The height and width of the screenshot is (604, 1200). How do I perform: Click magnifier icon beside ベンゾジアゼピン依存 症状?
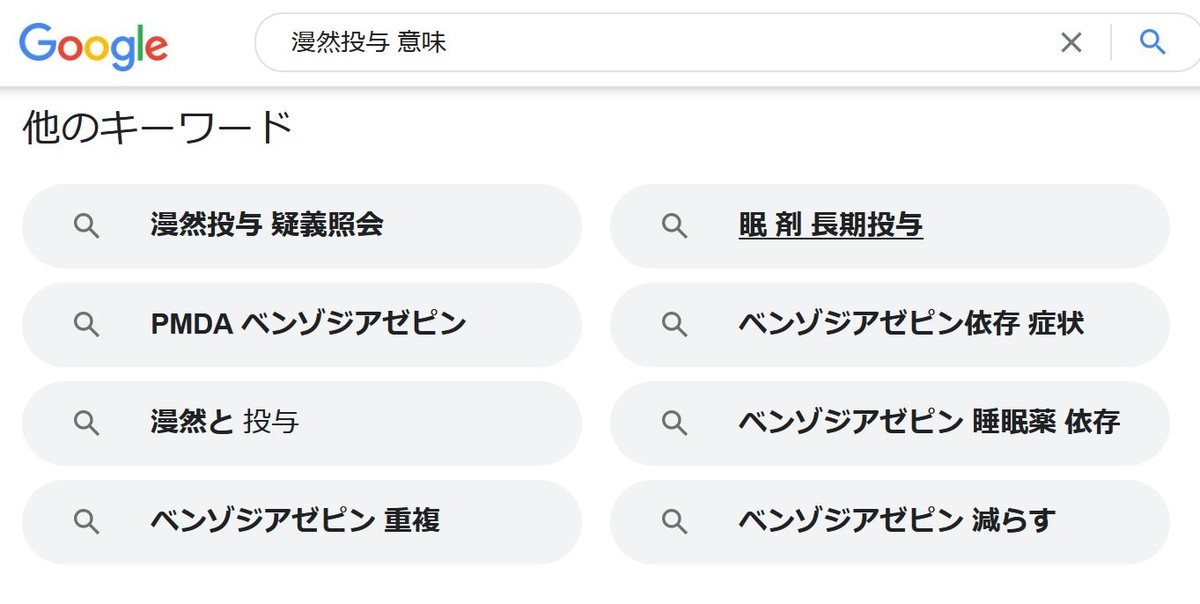point(675,324)
